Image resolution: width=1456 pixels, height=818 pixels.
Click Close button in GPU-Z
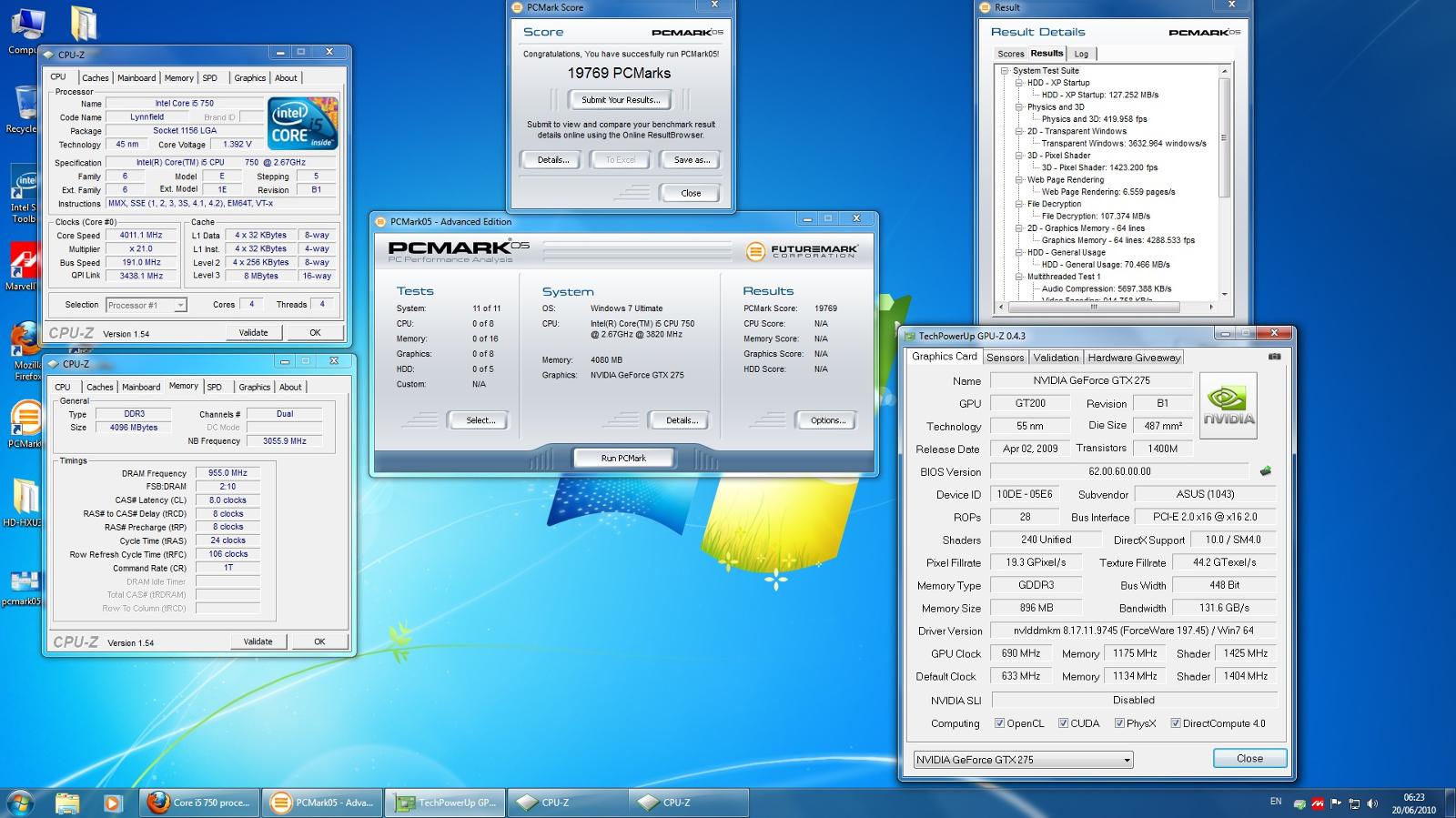(1249, 758)
